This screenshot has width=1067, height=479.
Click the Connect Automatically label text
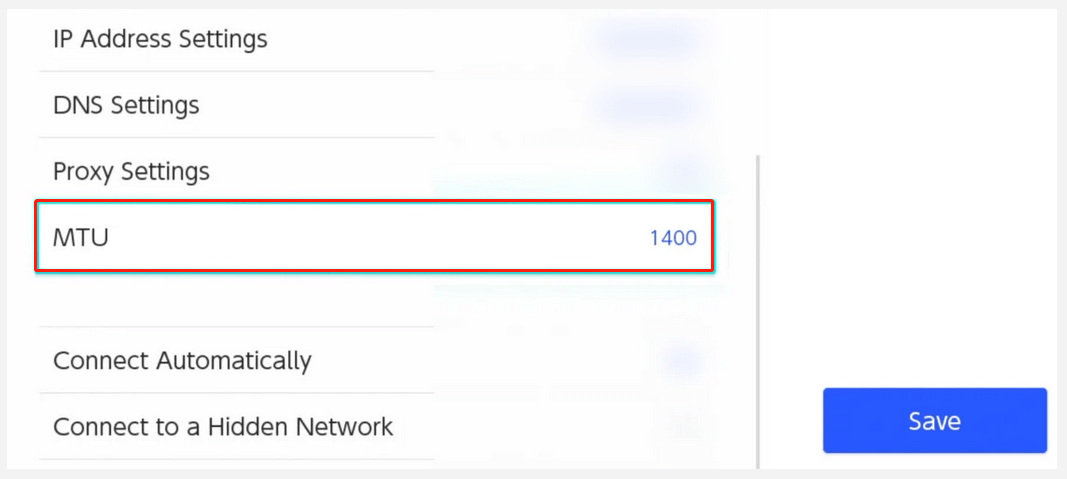(x=182, y=361)
